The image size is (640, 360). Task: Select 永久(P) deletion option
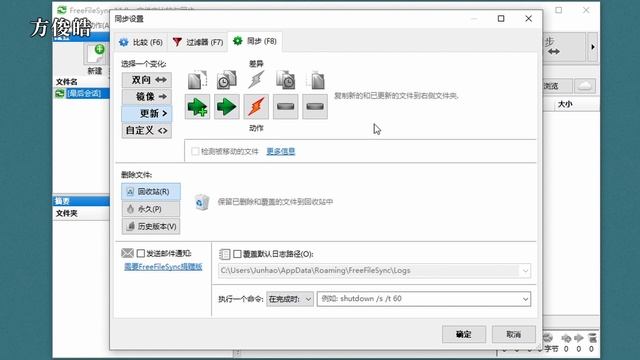click(151, 209)
